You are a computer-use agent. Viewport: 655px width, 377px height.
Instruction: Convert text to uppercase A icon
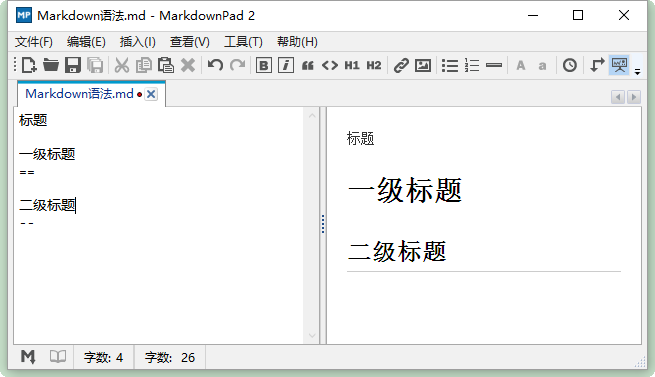[520, 65]
